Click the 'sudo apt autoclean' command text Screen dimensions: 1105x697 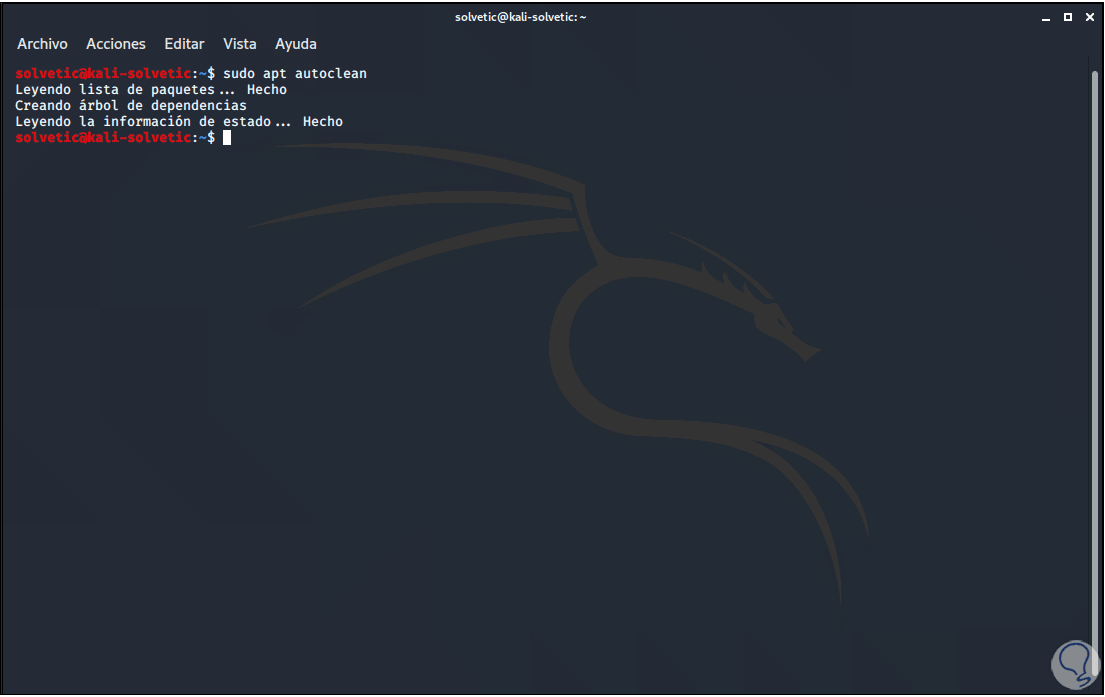pyautogui.click(x=295, y=73)
